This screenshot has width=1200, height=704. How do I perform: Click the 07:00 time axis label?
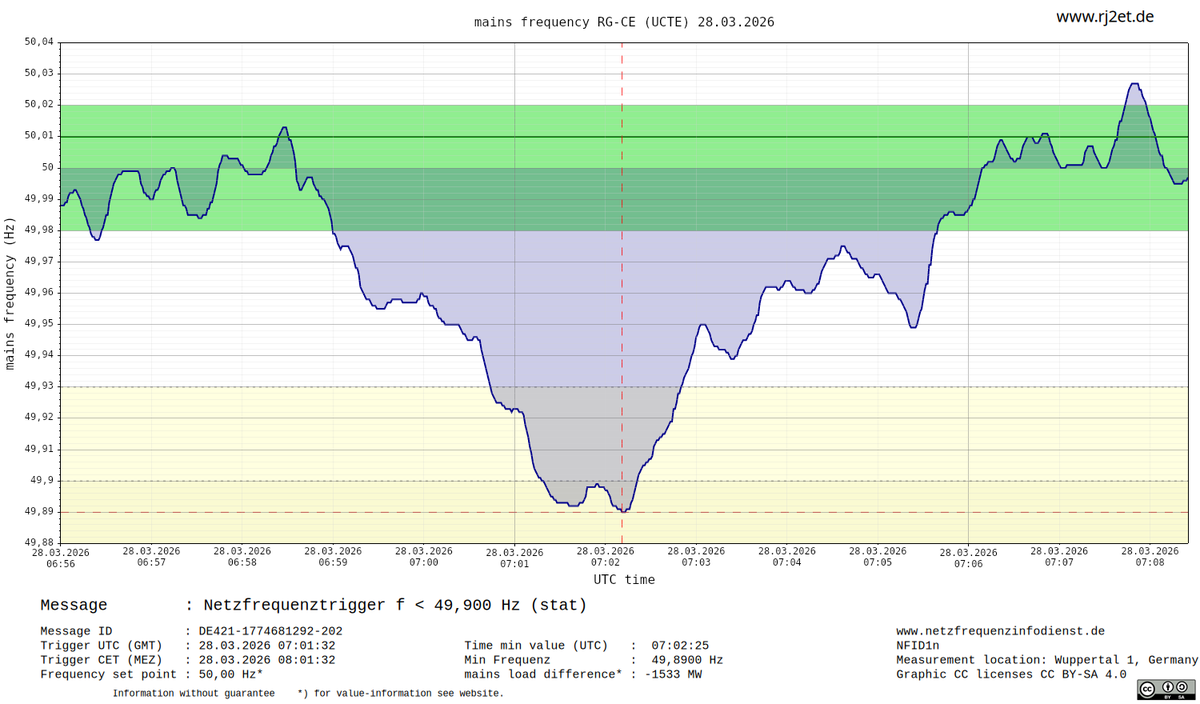424,557
